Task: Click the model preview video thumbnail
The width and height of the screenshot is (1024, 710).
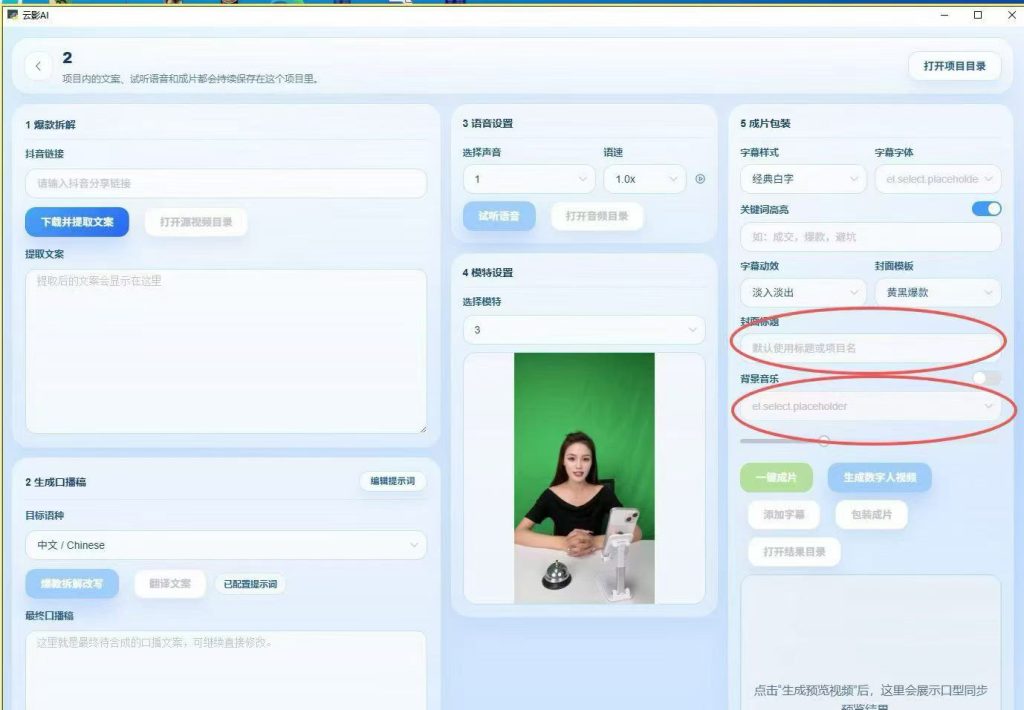Action: click(584, 478)
